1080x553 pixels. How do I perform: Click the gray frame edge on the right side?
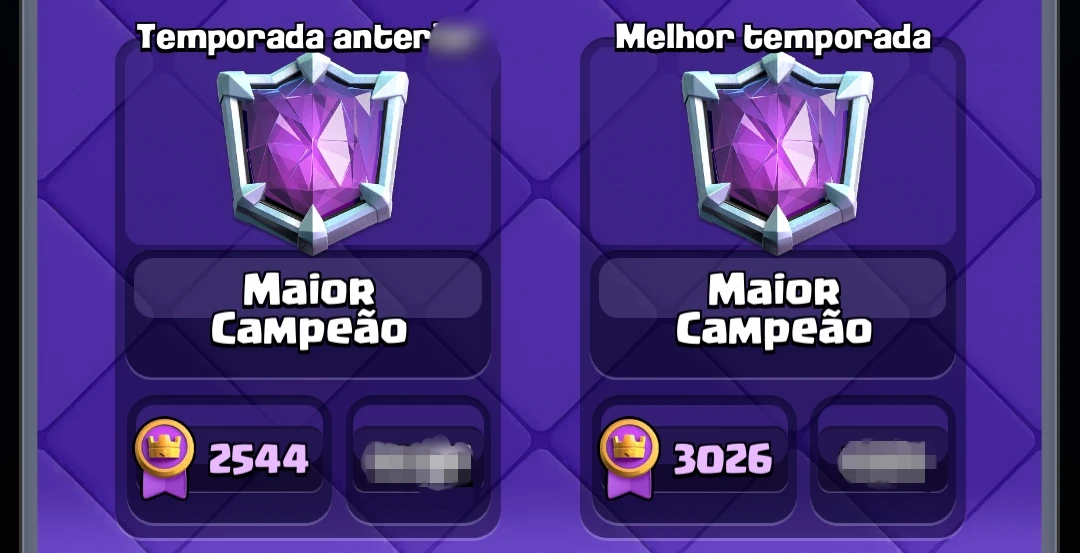[1050, 275]
